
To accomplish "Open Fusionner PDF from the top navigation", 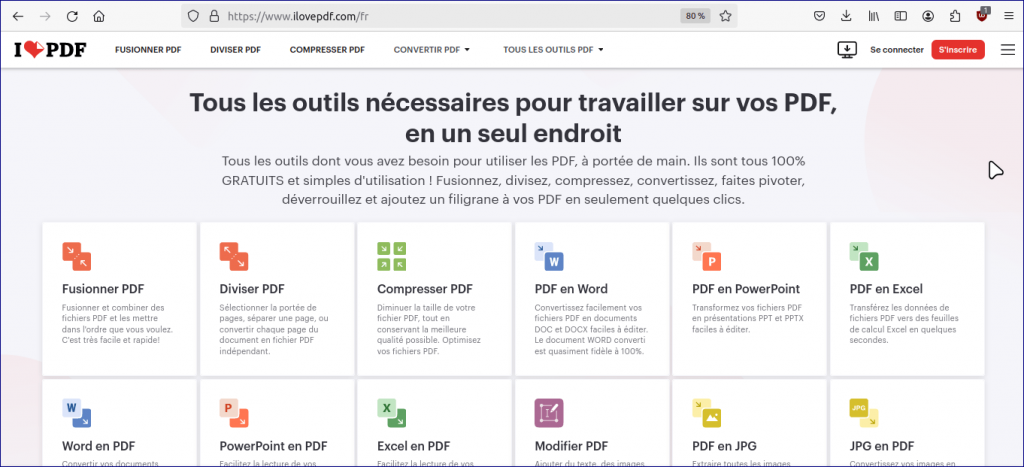I will click(150, 49).
